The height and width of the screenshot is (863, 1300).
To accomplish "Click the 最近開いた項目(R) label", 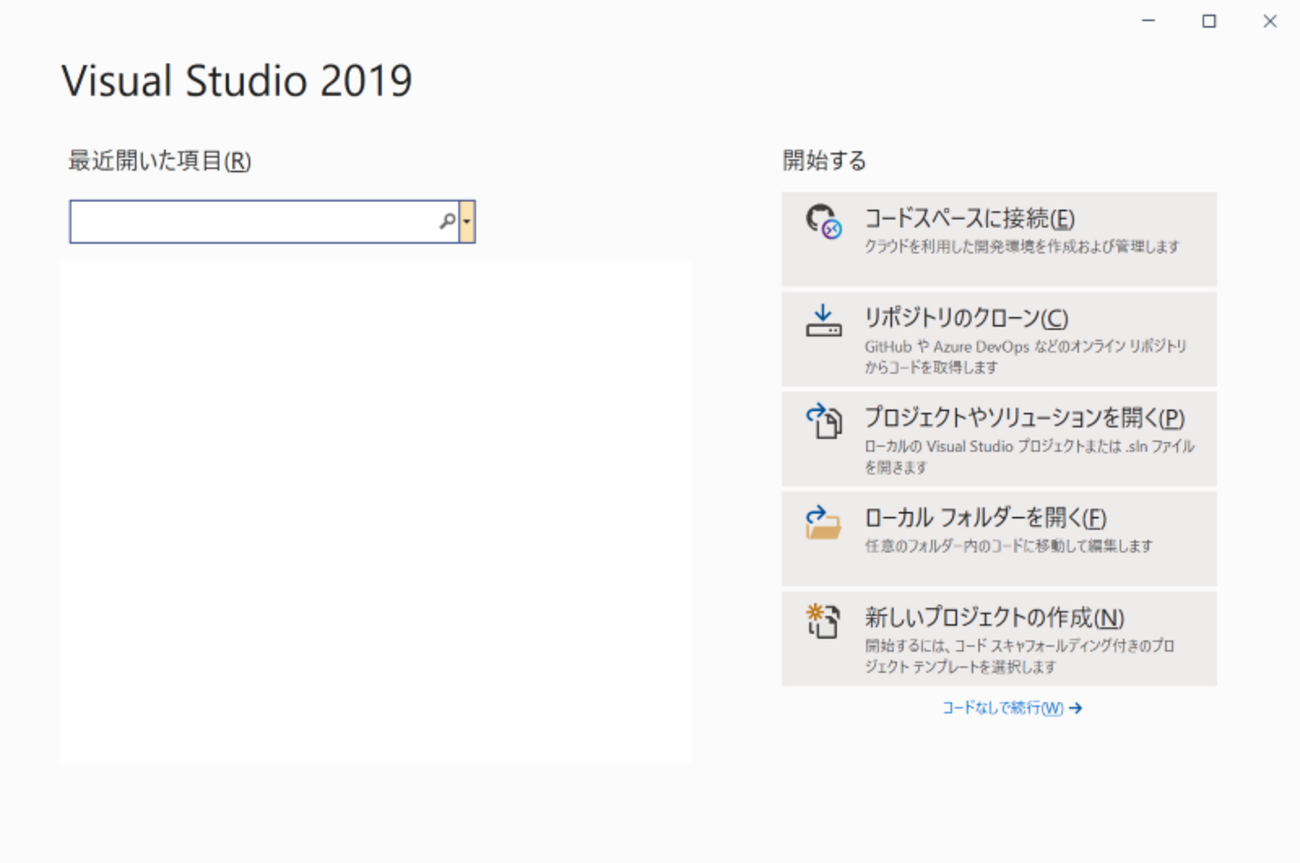I will (x=159, y=161).
